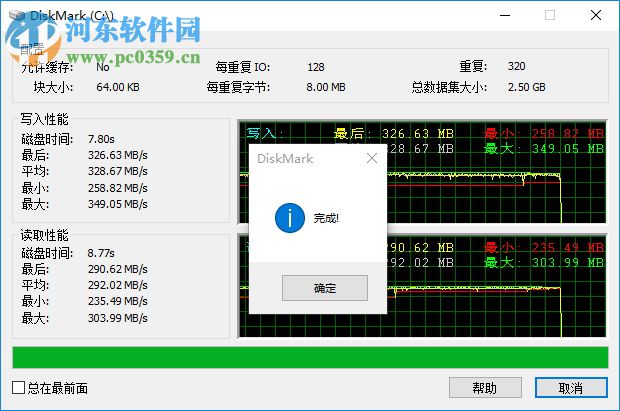
Task: Click the 重复 value 320
Action: click(x=516, y=66)
